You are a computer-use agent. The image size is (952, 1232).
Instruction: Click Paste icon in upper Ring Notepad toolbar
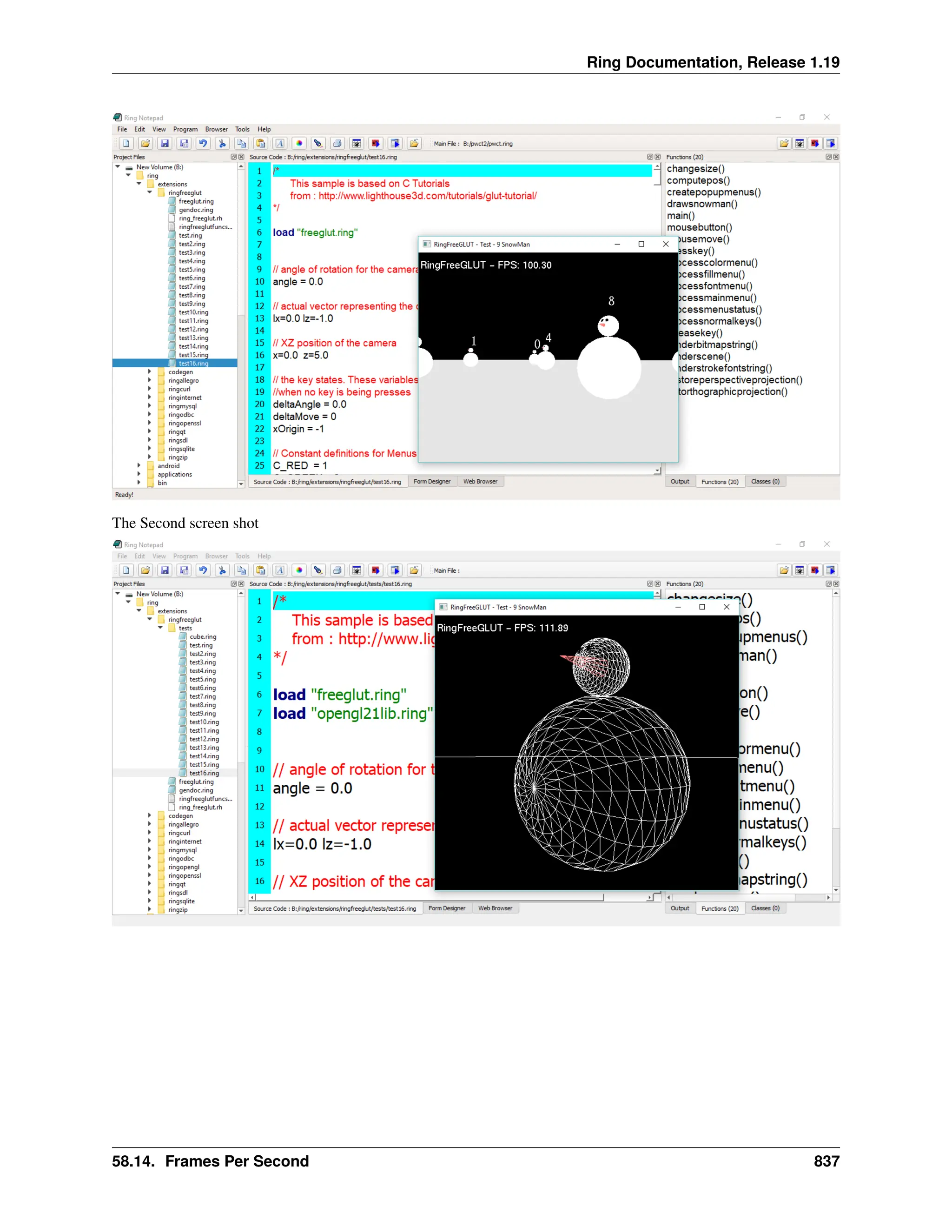[x=261, y=143]
